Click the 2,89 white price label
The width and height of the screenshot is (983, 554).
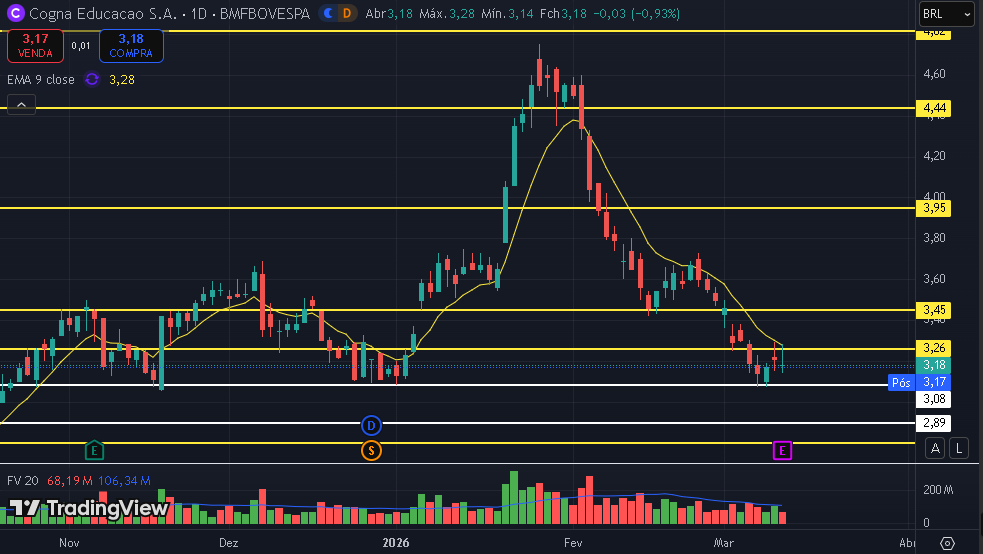933,423
